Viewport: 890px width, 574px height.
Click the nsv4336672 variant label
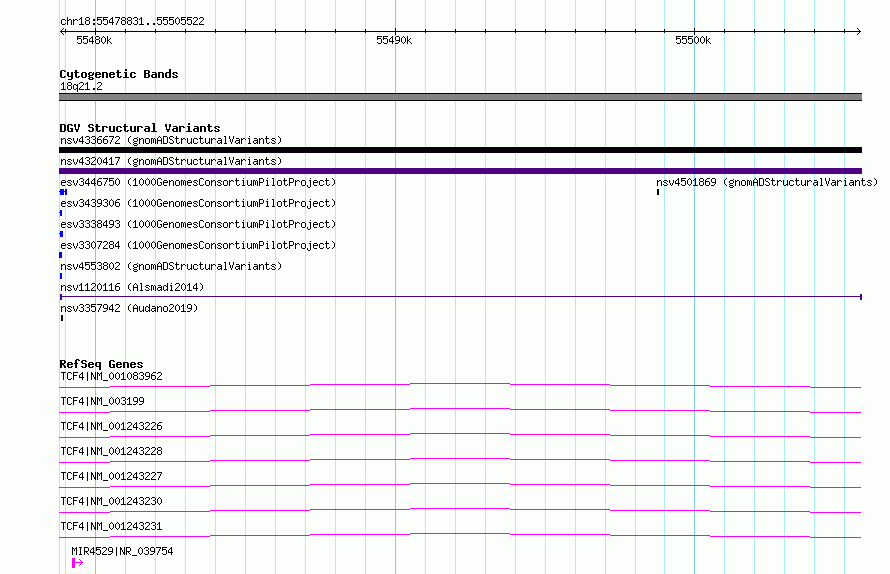[171, 140]
